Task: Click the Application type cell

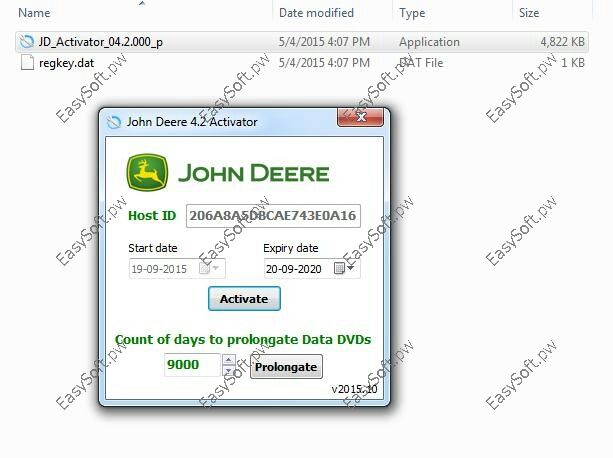Action: click(429, 42)
